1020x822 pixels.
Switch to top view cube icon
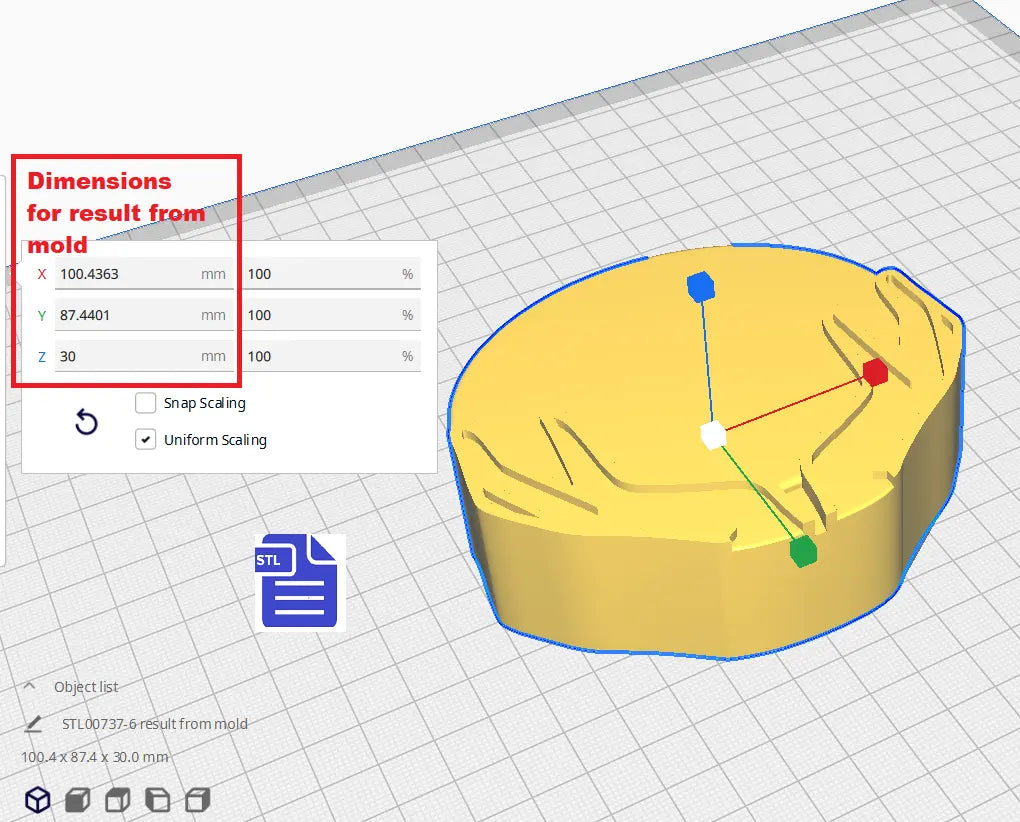coord(118,800)
